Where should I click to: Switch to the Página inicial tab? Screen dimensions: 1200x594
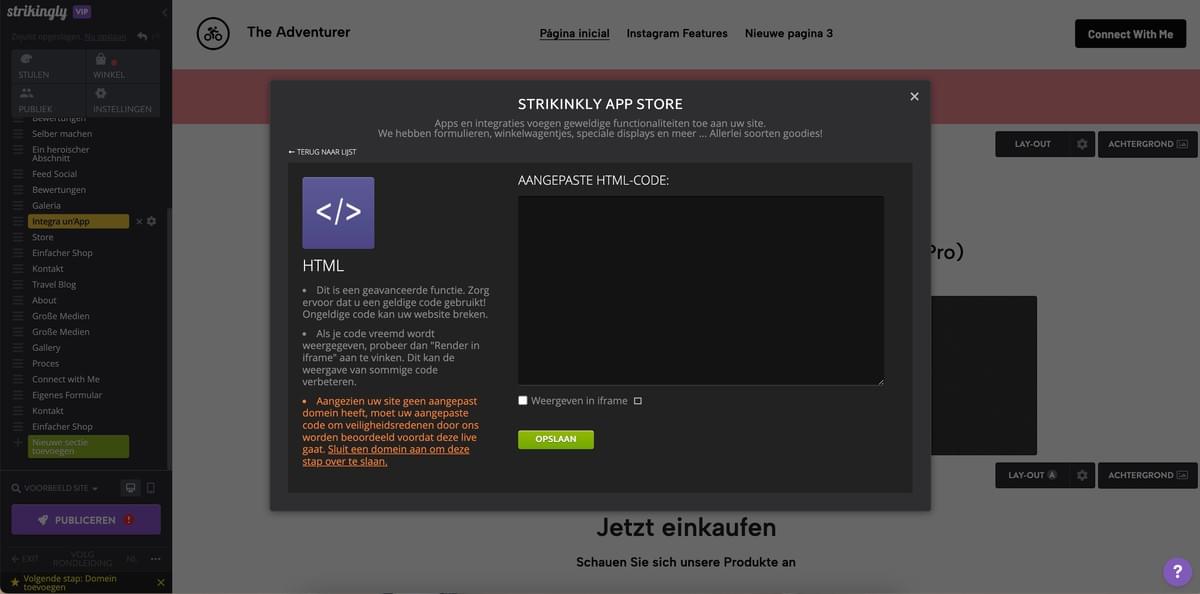click(x=573, y=33)
